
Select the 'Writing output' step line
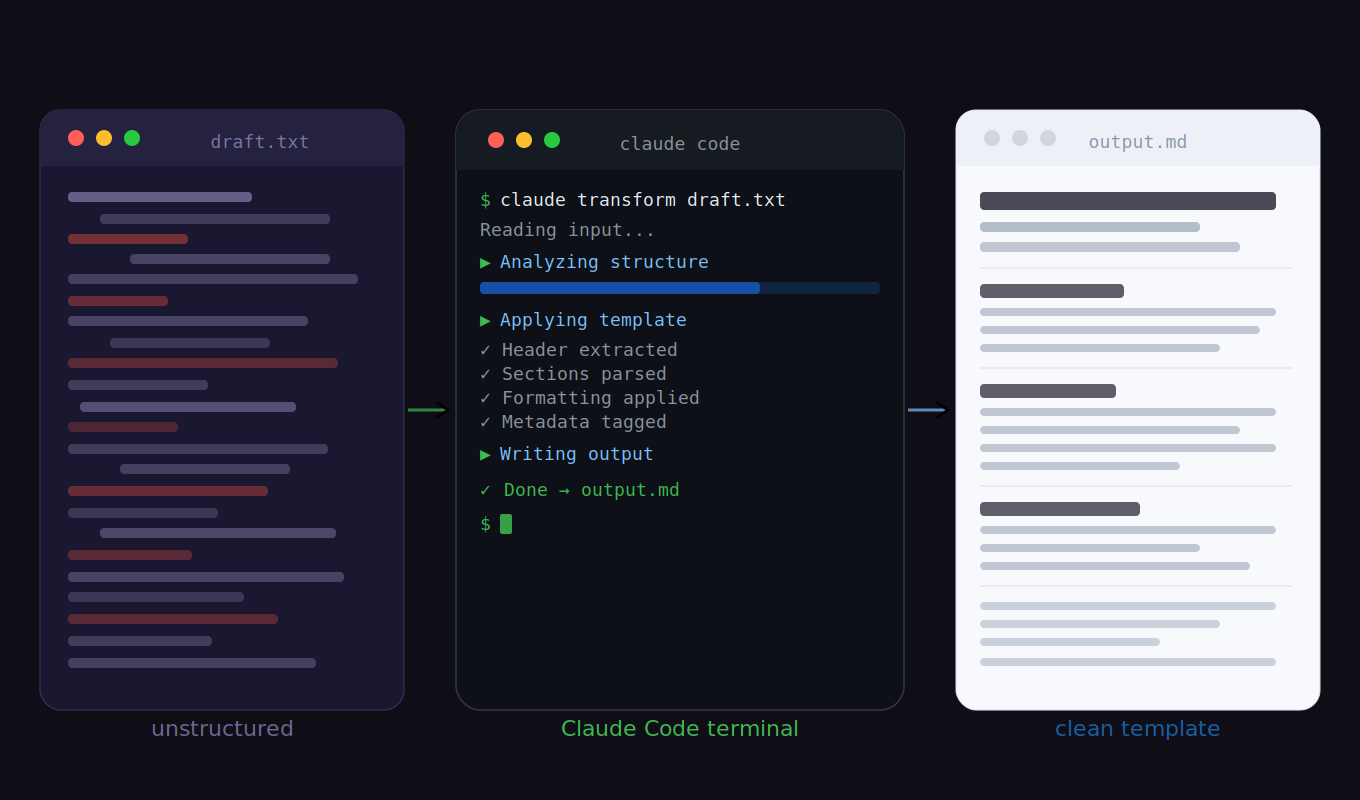(566, 454)
